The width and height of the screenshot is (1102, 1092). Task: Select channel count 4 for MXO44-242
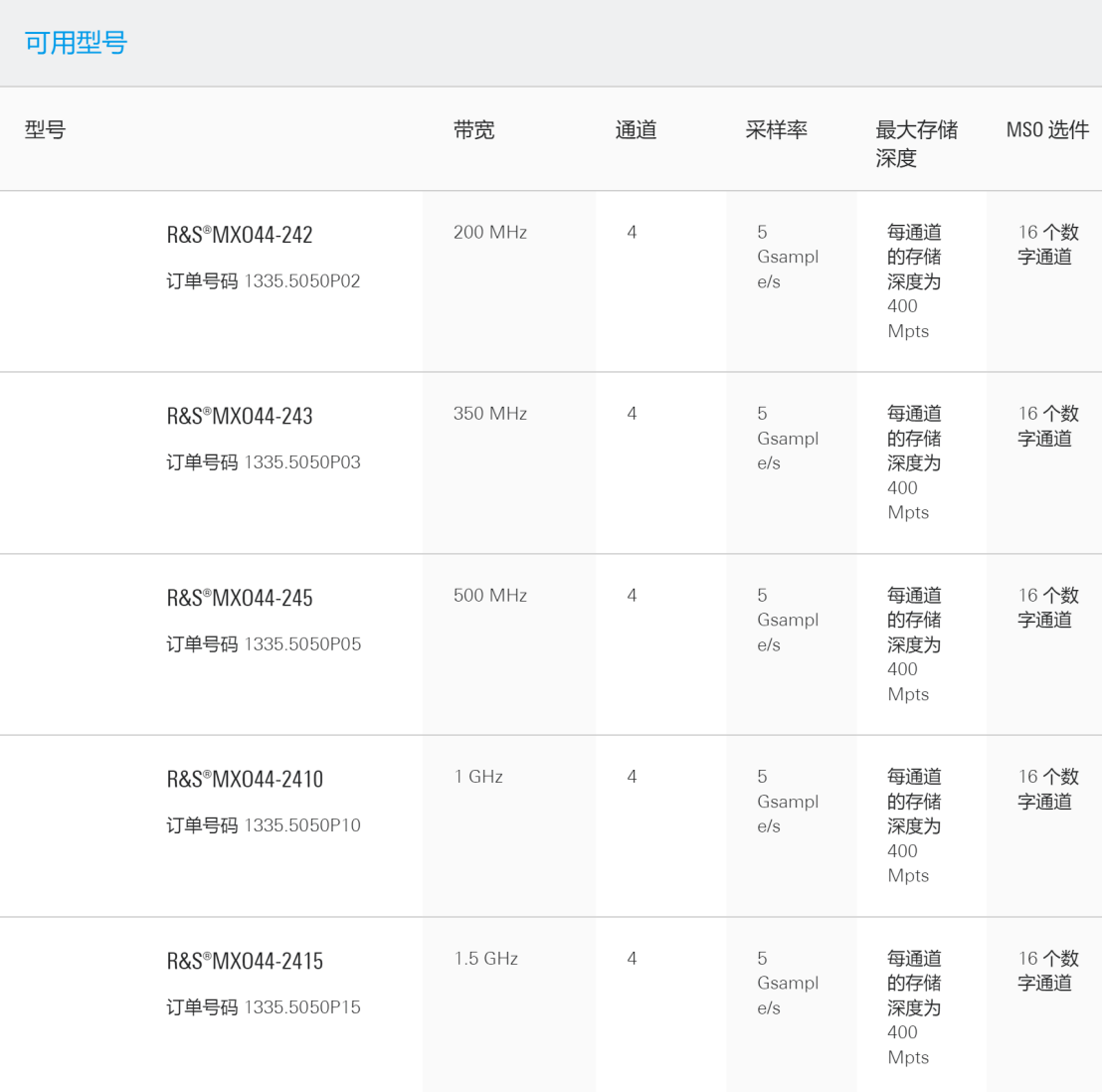[x=632, y=233]
